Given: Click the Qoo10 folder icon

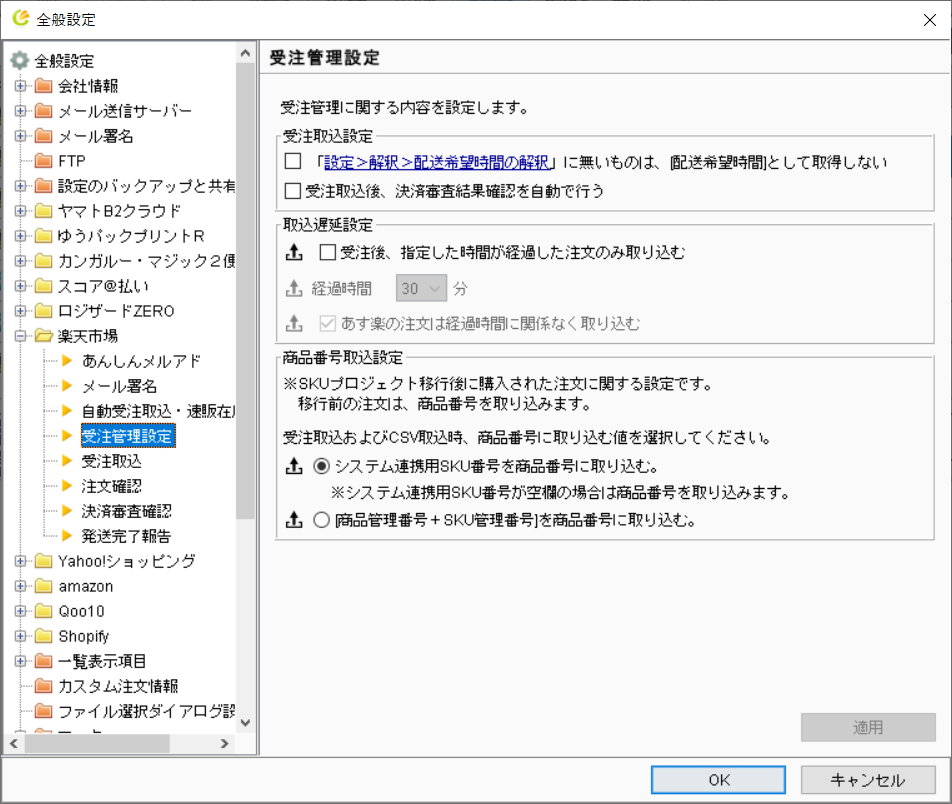Looking at the screenshot, I should pyautogui.click(x=43, y=611).
